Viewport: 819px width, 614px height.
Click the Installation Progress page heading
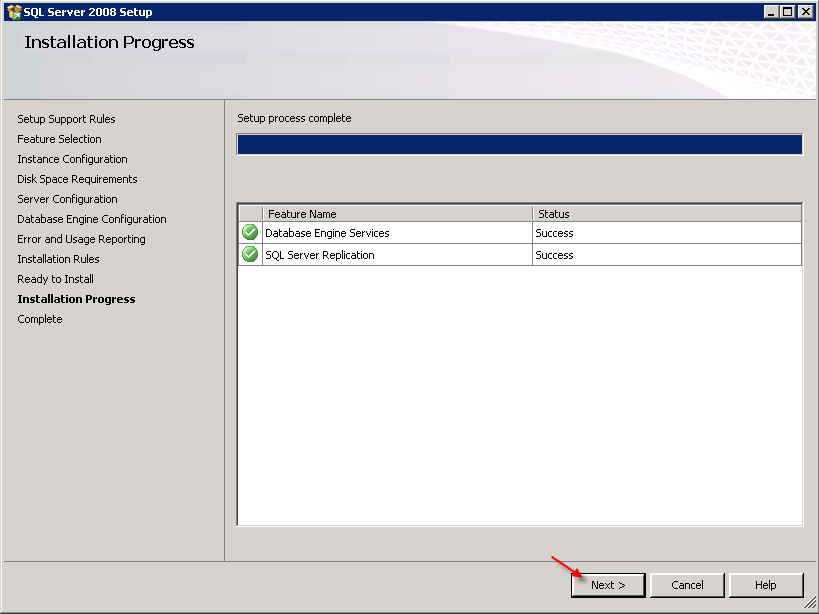pos(109,42)
